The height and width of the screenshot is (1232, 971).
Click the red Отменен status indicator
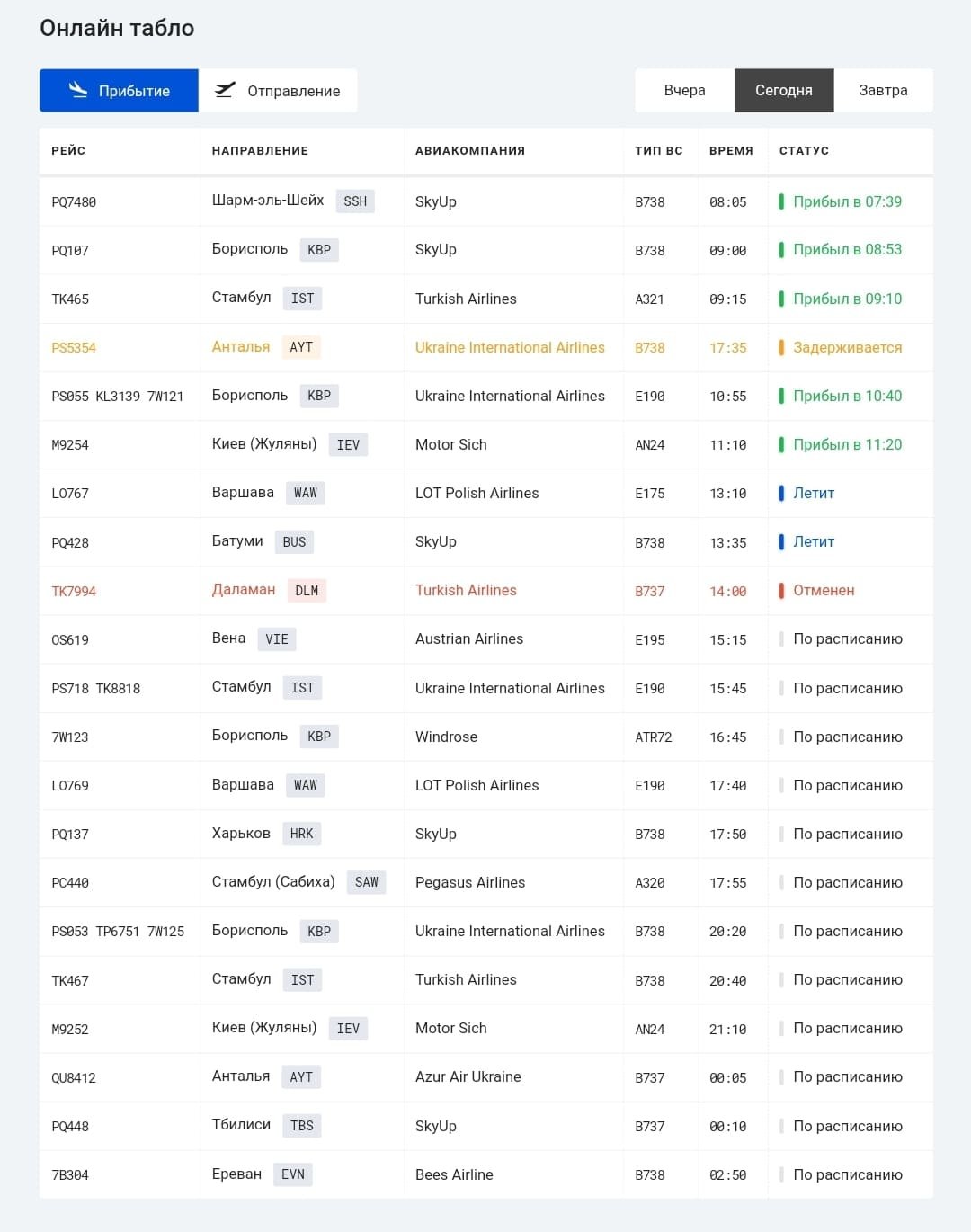[x=816, y=591]
